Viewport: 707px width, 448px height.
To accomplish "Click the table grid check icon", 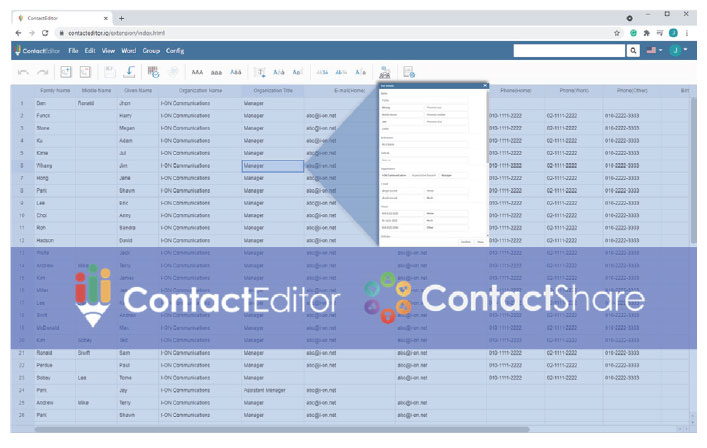I will [153, 72].
